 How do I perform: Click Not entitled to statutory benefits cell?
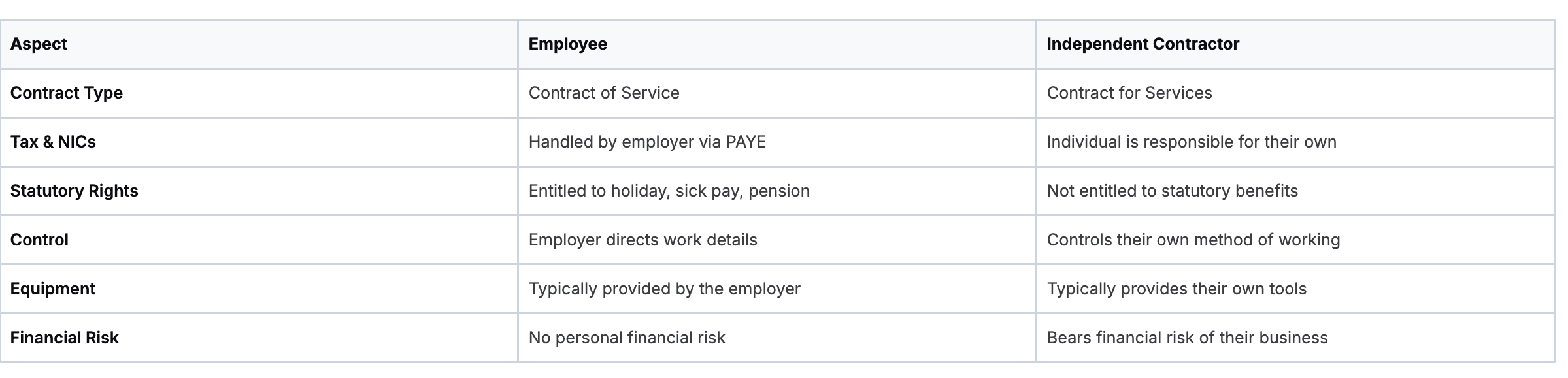click(x=1172, y=191)
